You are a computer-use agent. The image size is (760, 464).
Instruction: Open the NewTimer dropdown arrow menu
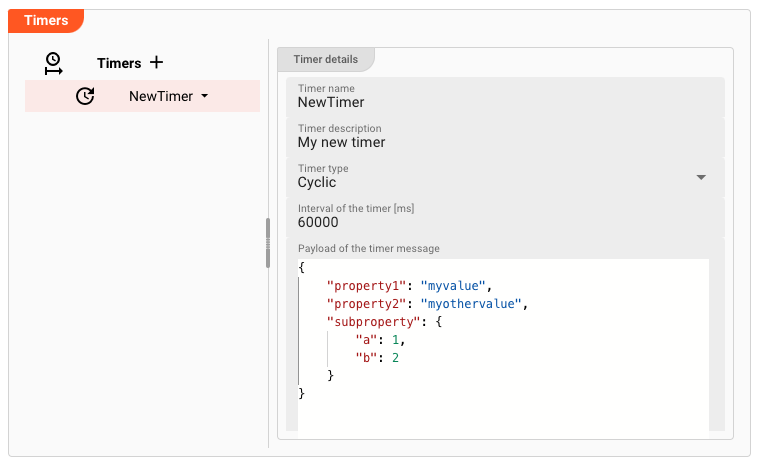click(x=205, y=96)
